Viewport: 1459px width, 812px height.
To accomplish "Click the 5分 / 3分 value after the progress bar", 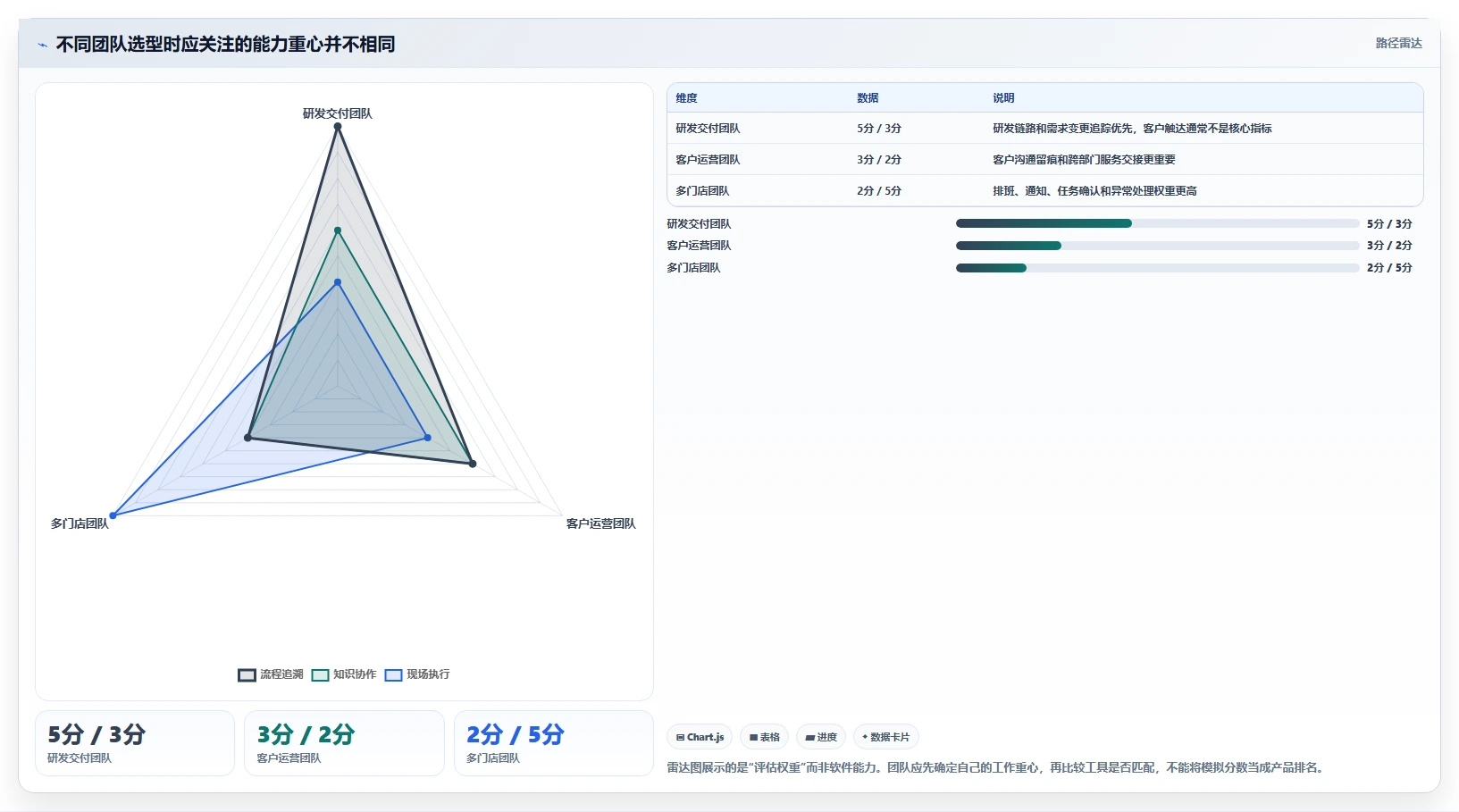I will tap(1389, 224).
